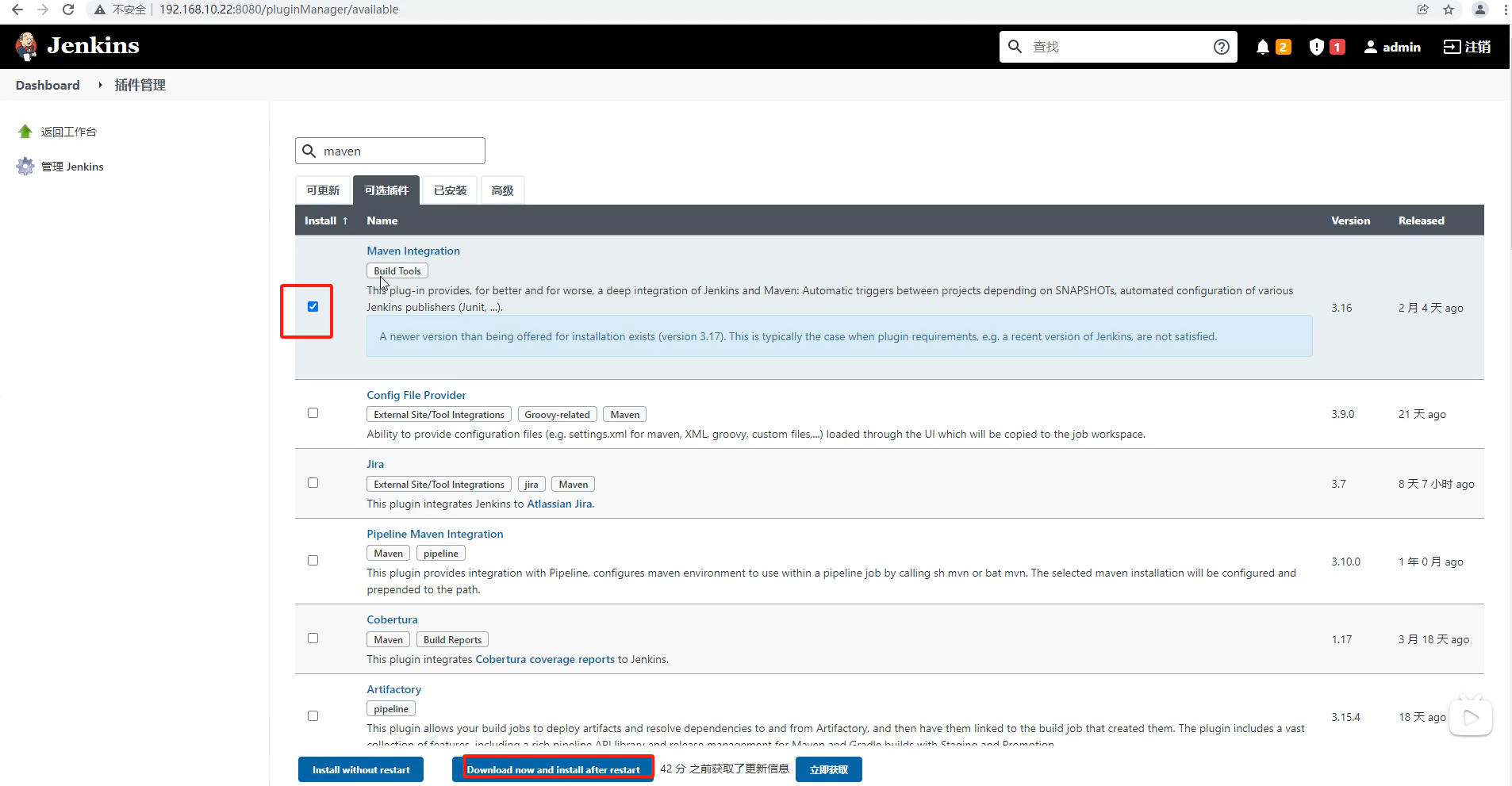
Task: Open the Cobertura plugin link
Action: [392, 619]
